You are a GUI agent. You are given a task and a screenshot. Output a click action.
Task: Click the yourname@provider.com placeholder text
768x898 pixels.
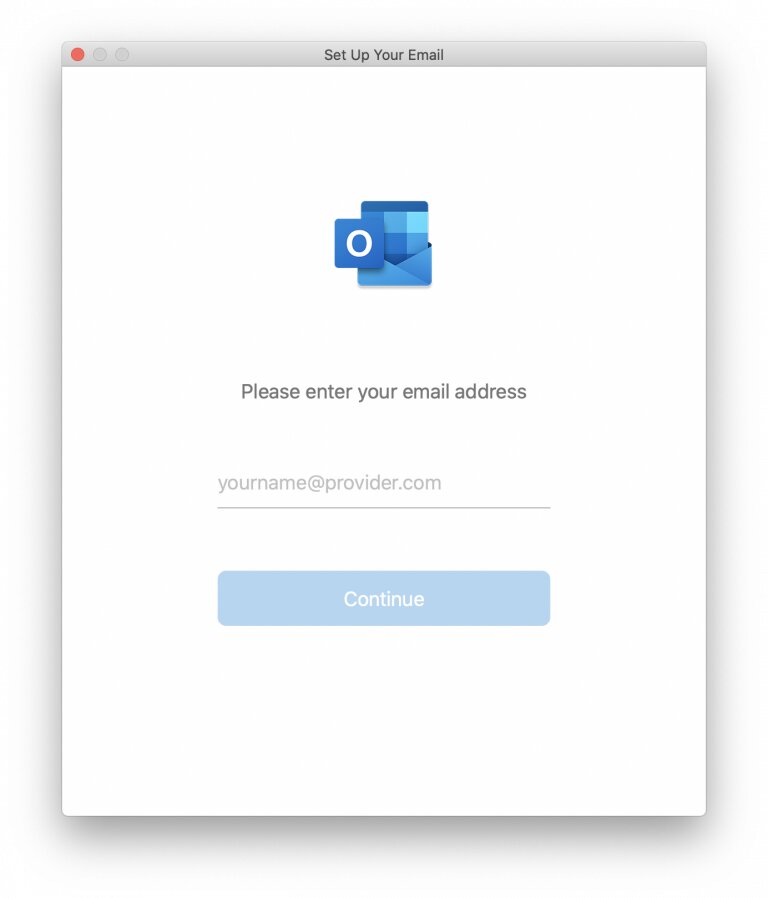coord(329,483)
